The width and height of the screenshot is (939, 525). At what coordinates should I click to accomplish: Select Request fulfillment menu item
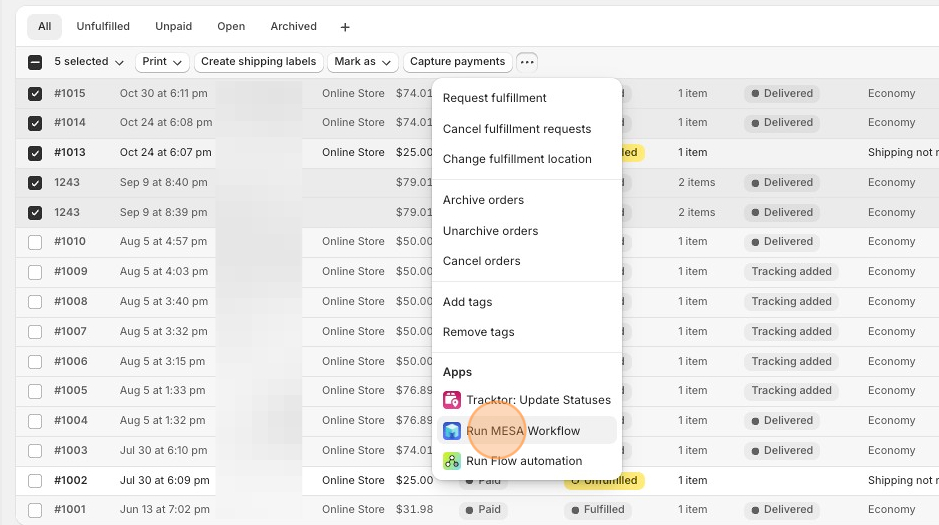coord(494,98)
